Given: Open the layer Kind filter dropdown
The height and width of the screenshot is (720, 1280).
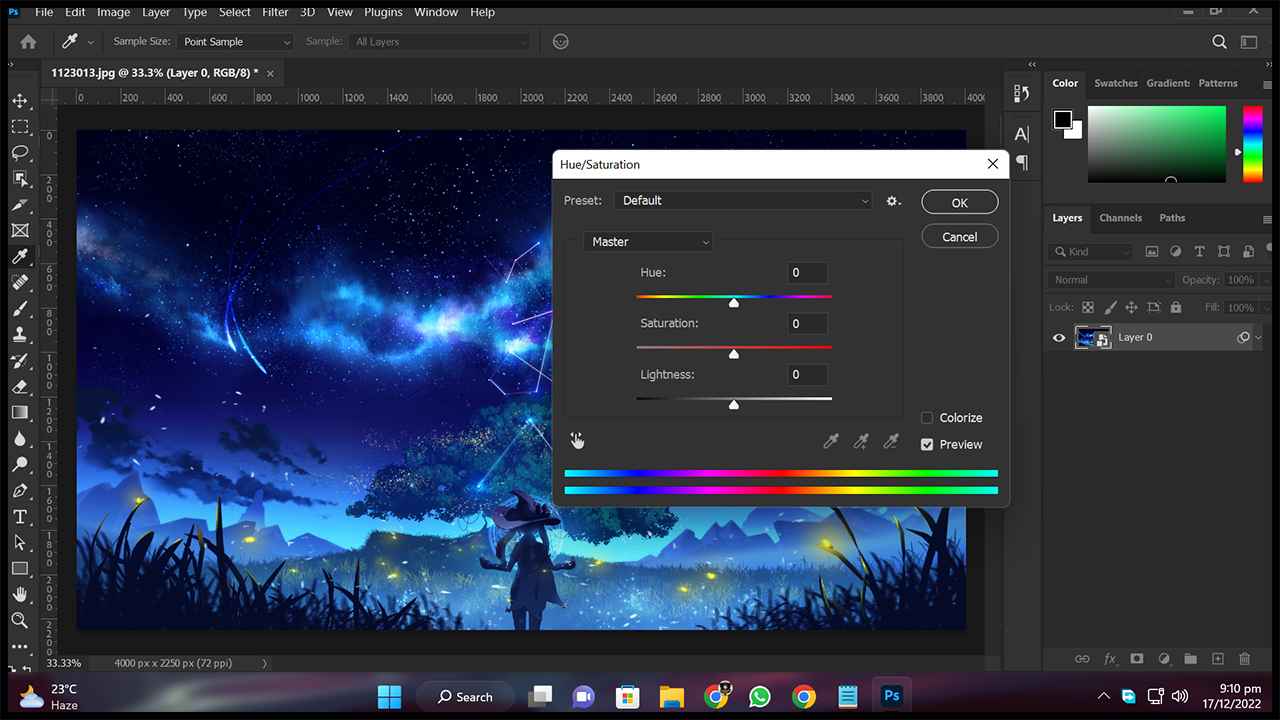Looking at the screenshot, I should tap(1091, 252).
